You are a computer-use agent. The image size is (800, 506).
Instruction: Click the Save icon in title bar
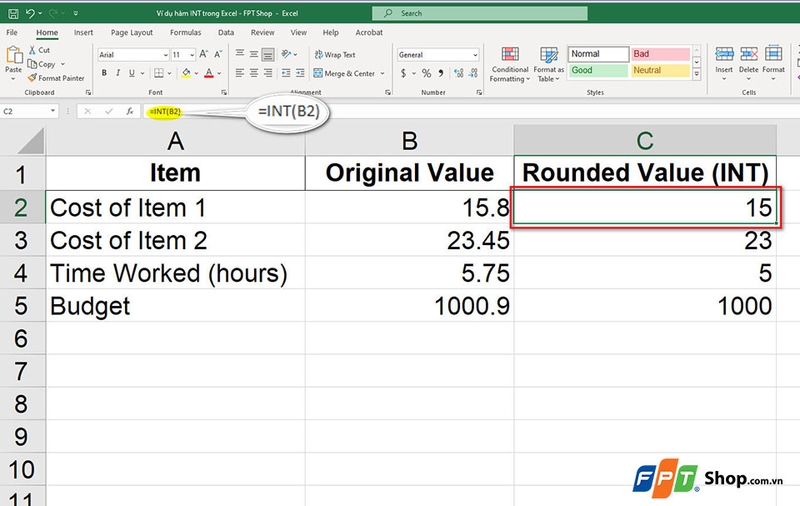[x=11, y=13]
